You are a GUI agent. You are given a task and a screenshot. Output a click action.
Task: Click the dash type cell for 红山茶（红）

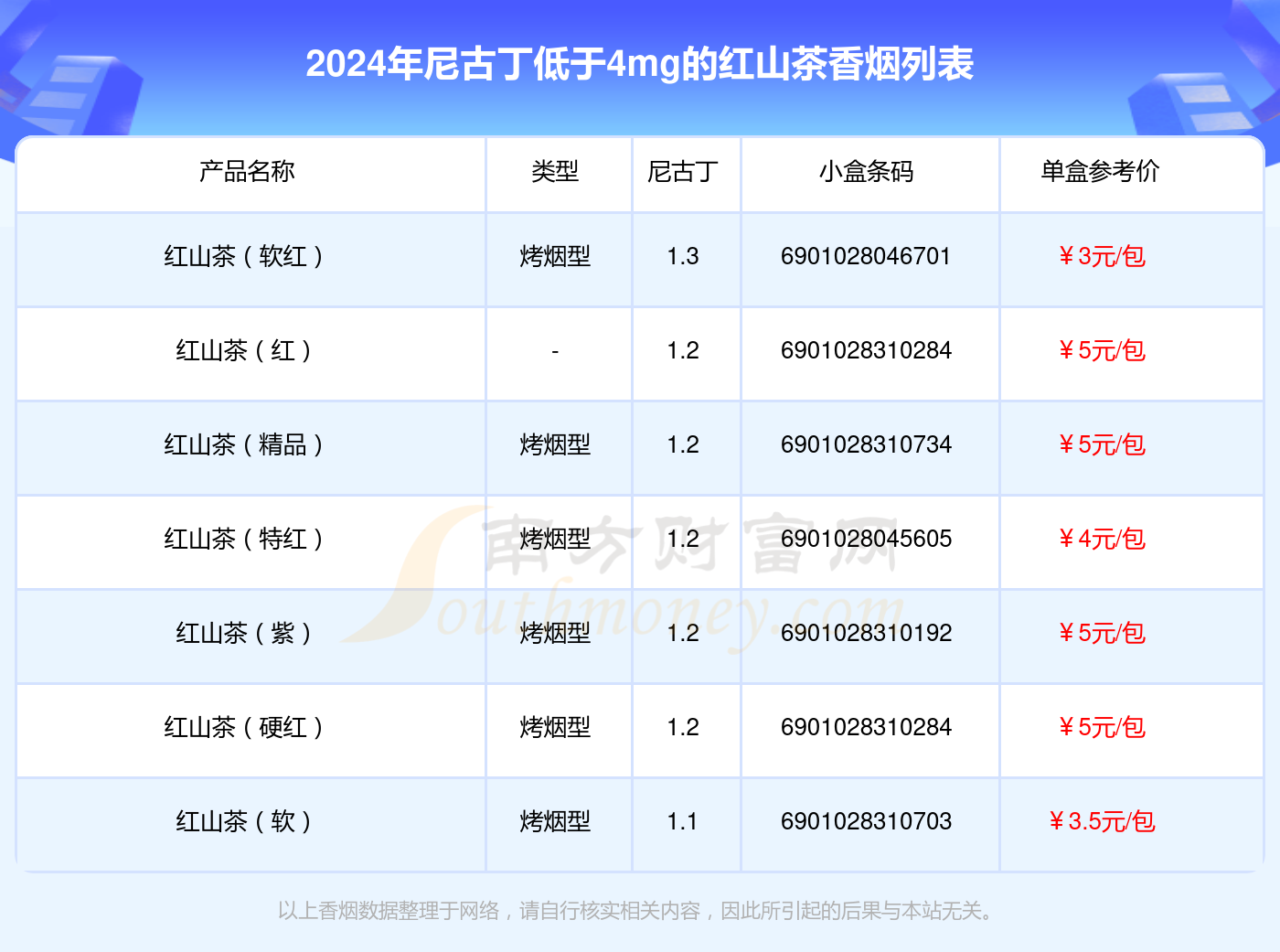click(x=555, y=351)
